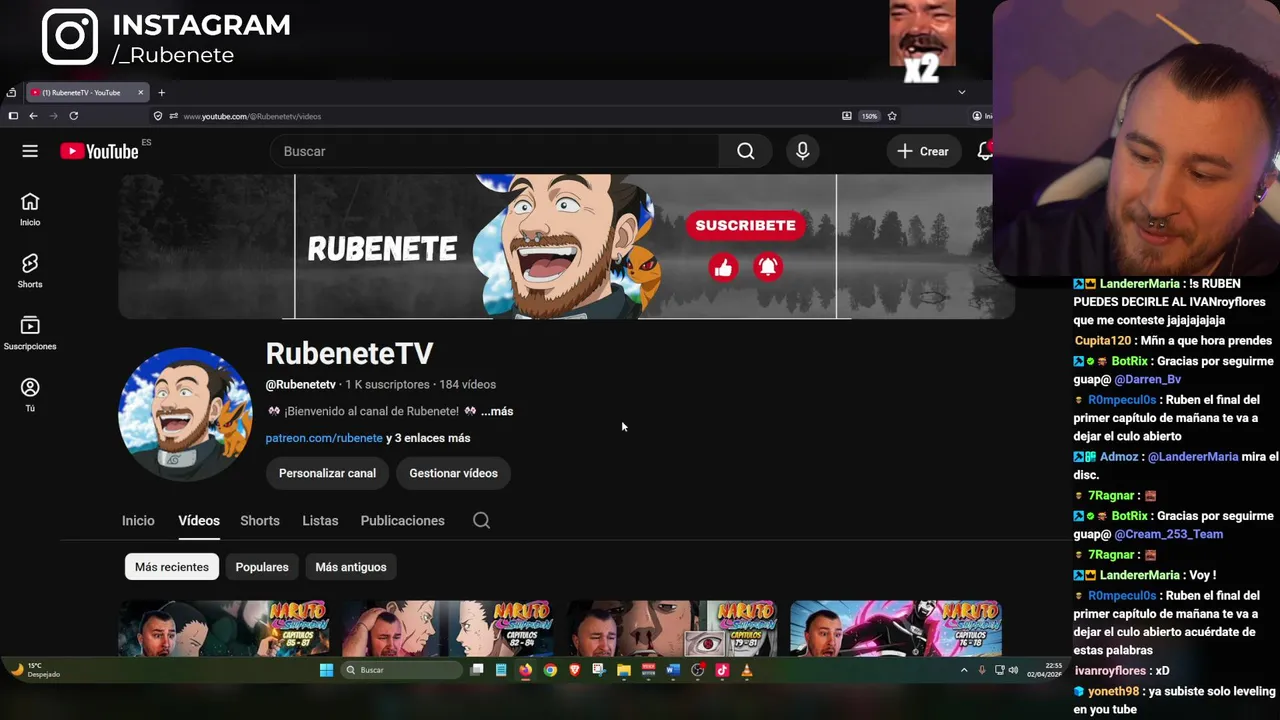Click the shield tracking protection icon
This screenshot has width=1280, height=720.
point(158,116)
